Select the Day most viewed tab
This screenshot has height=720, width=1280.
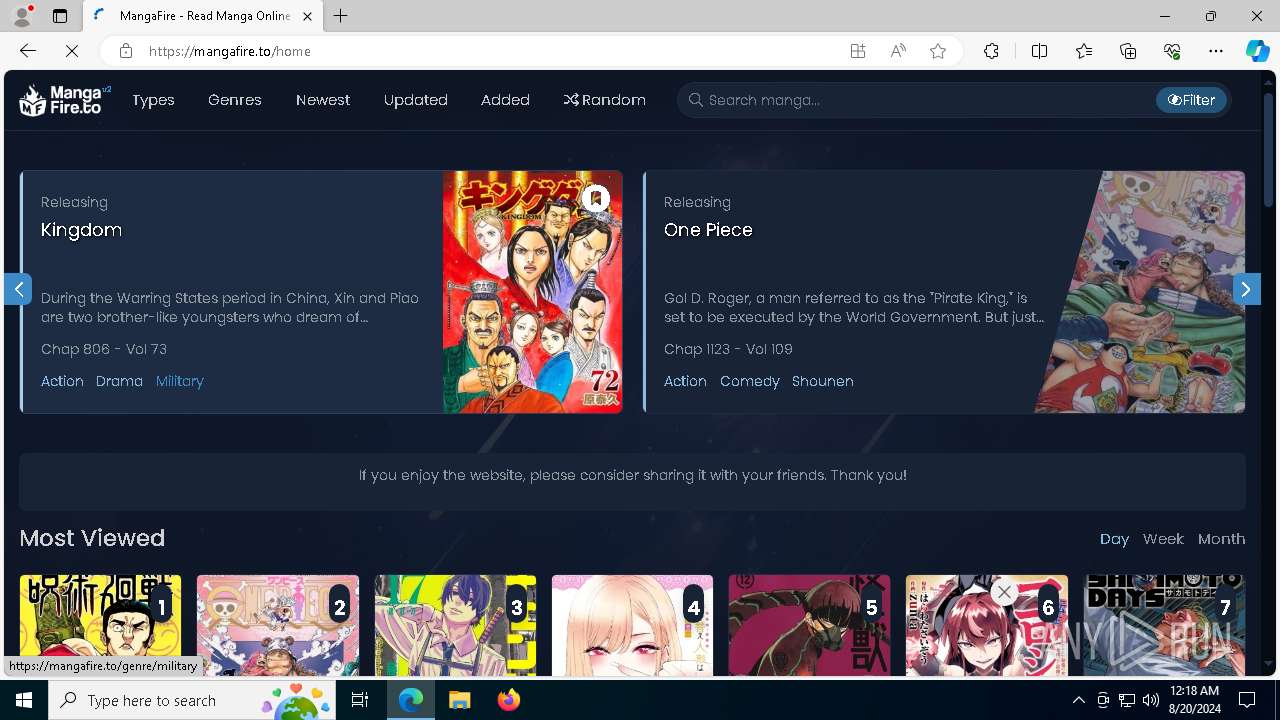coord(1114,539)
